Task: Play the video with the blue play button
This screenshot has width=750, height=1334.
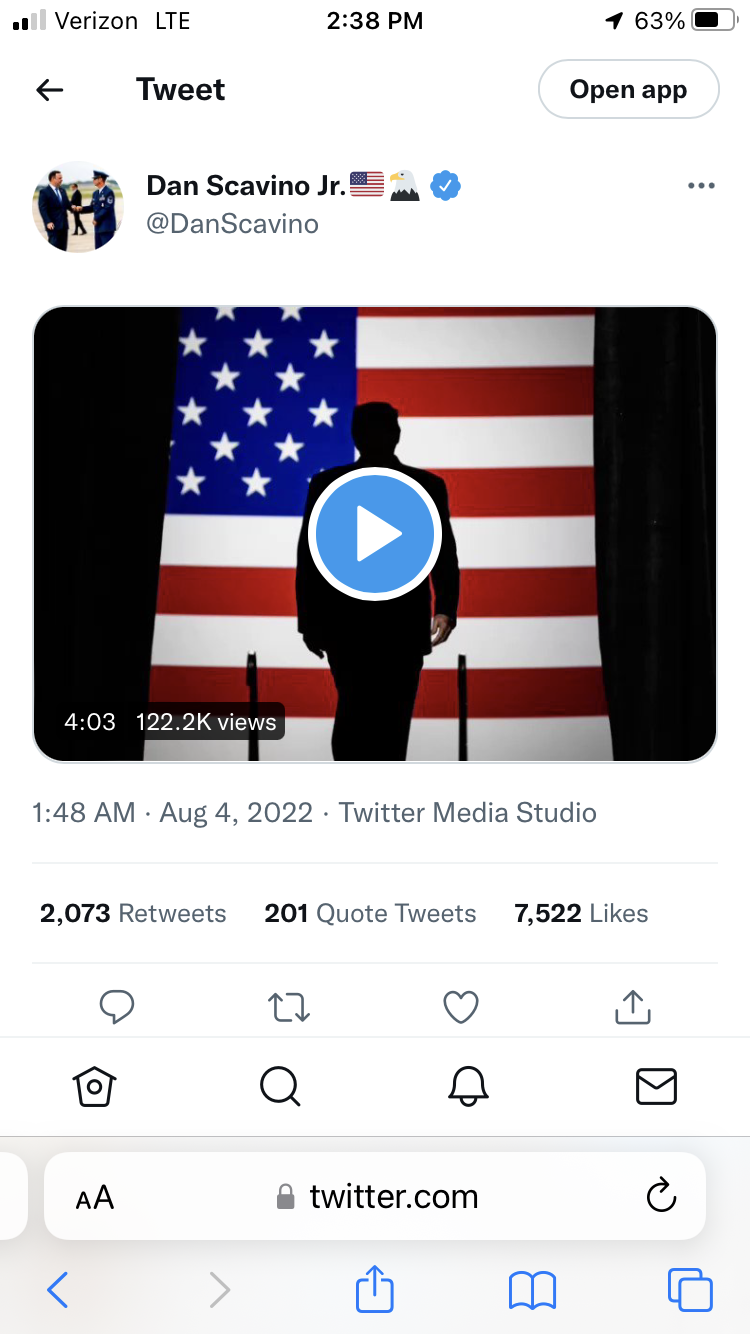Action: pos(374,535)
